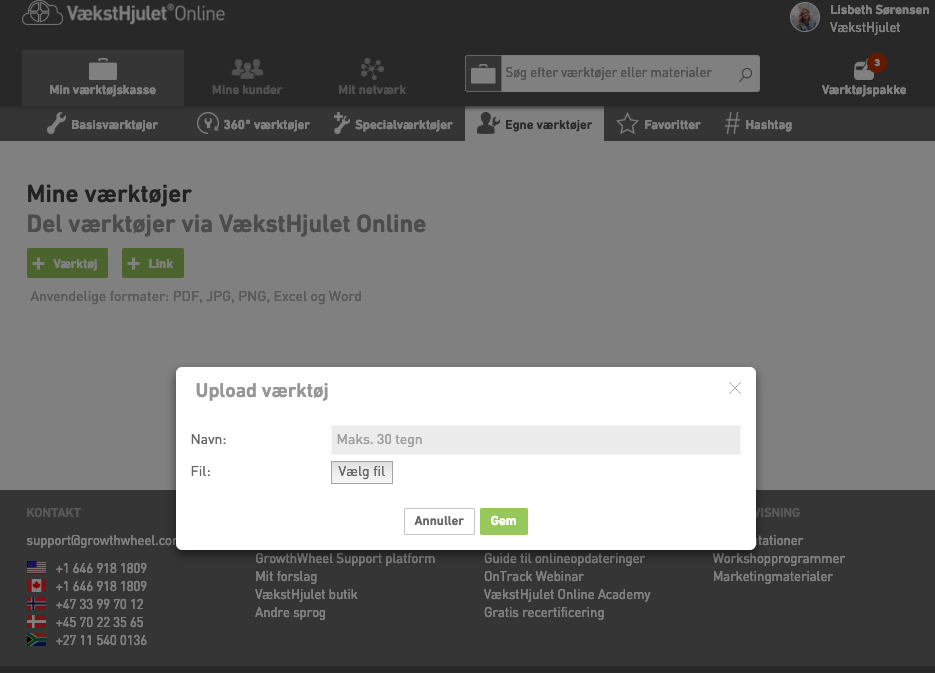The height and width of the screenshot is (673, 935).
Task: Focus the tool search input field
Action: [x=616, y=73]
